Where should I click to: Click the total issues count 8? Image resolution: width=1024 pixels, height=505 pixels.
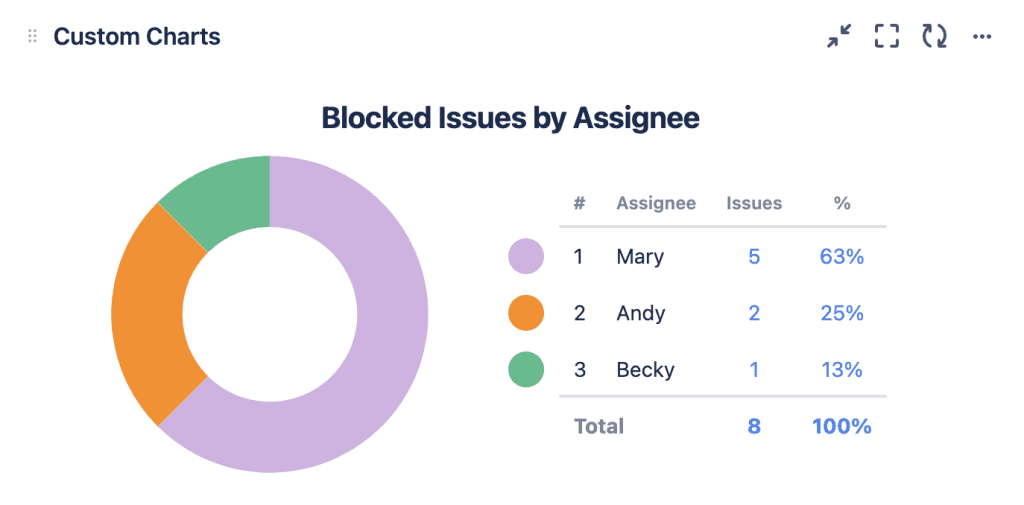754,426
